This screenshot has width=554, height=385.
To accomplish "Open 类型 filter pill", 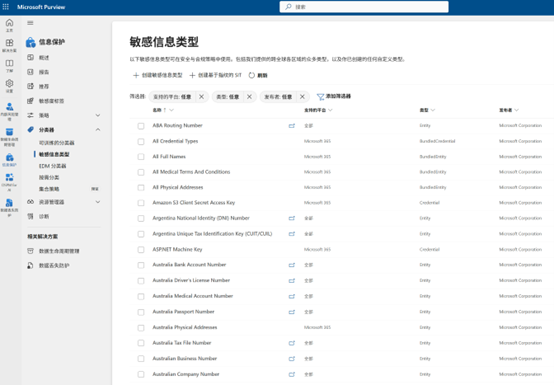I will (x=228, y=97).
